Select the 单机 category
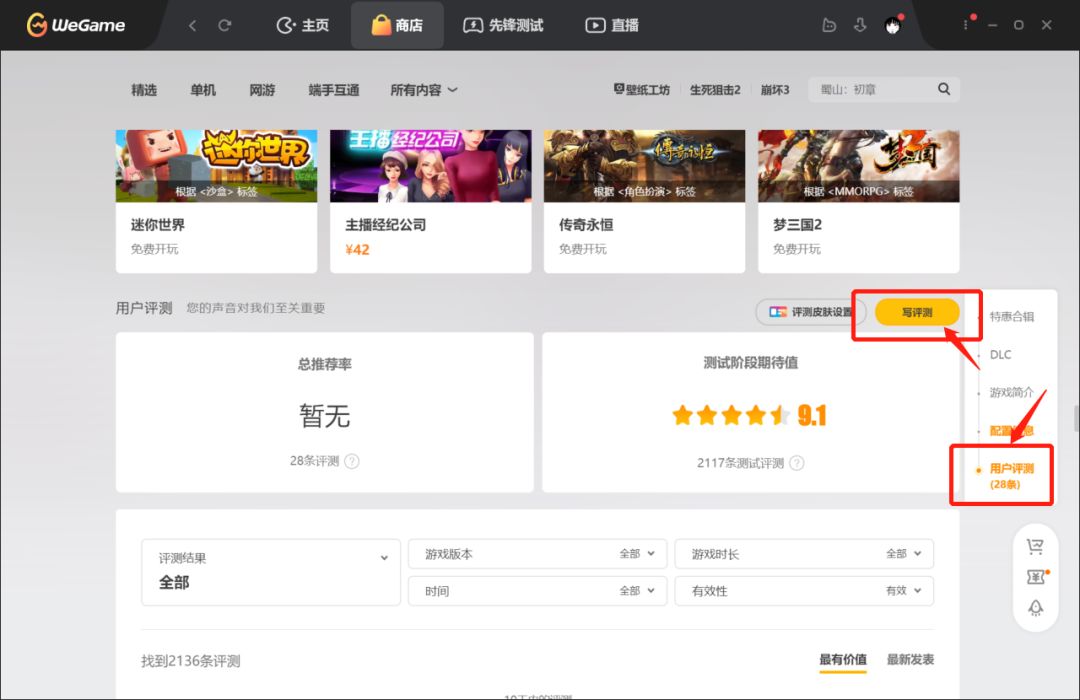Screen dimensions: 1080x700 coord(203,90)
